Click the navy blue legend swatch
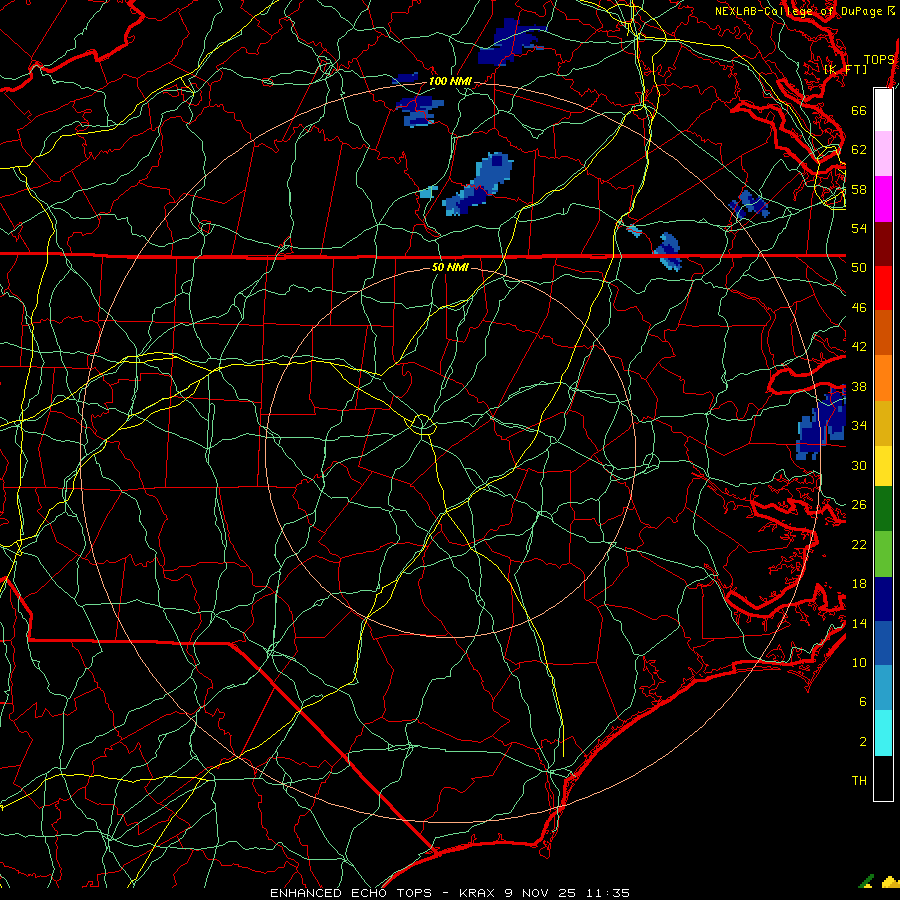 [883, 599]
